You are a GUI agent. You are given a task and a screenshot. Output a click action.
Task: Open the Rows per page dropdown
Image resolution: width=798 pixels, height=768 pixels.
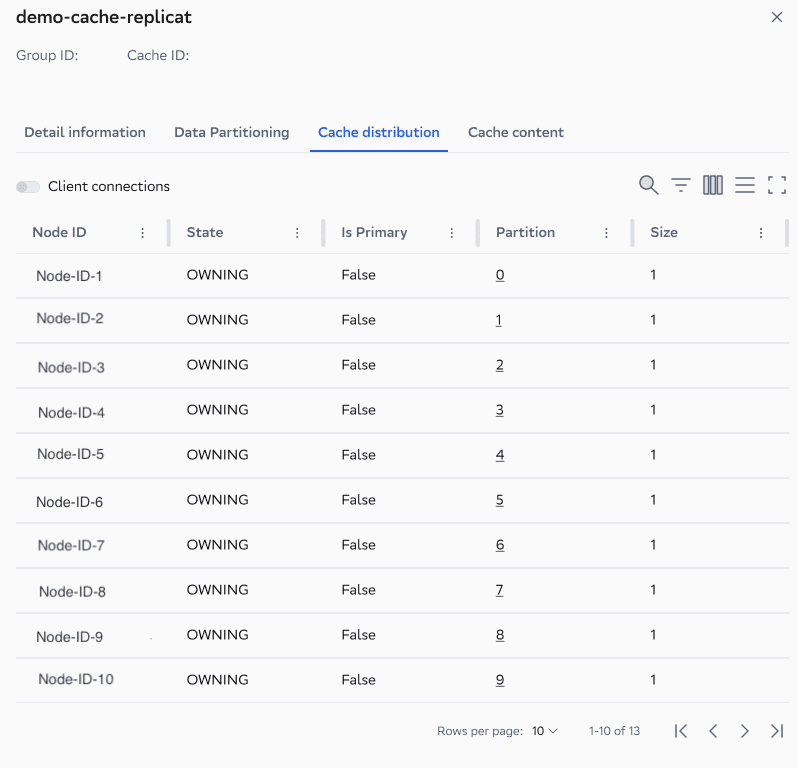click(544, 731)
